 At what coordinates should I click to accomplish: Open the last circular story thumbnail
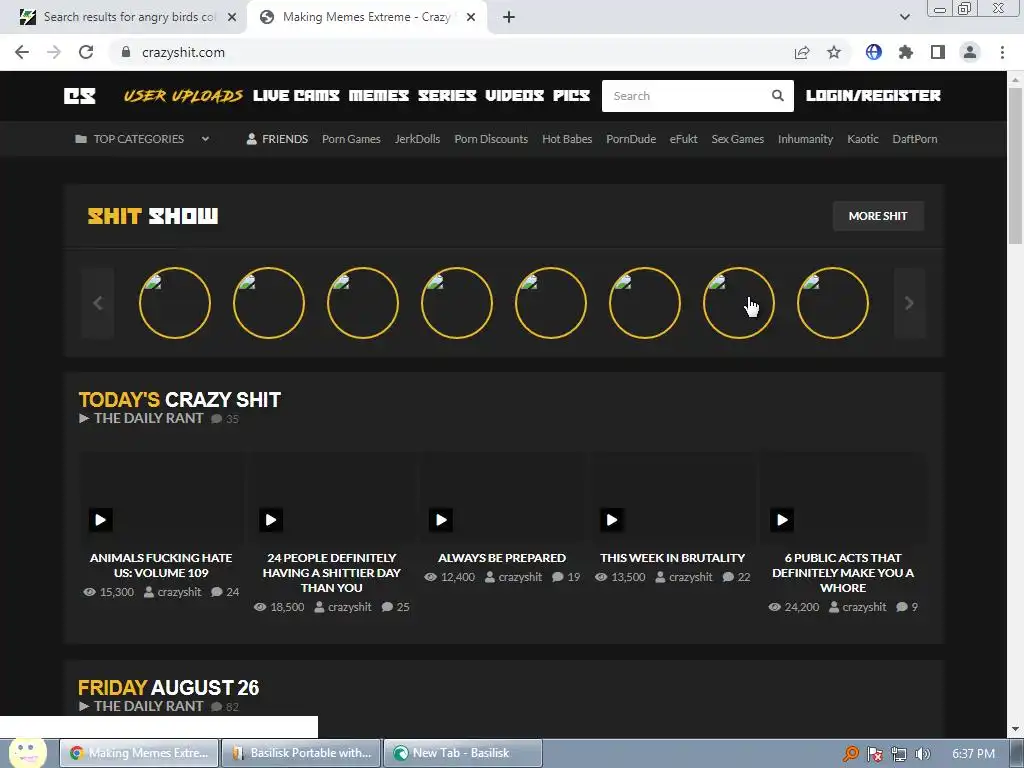pyautogui.click(x=833, y=303)
